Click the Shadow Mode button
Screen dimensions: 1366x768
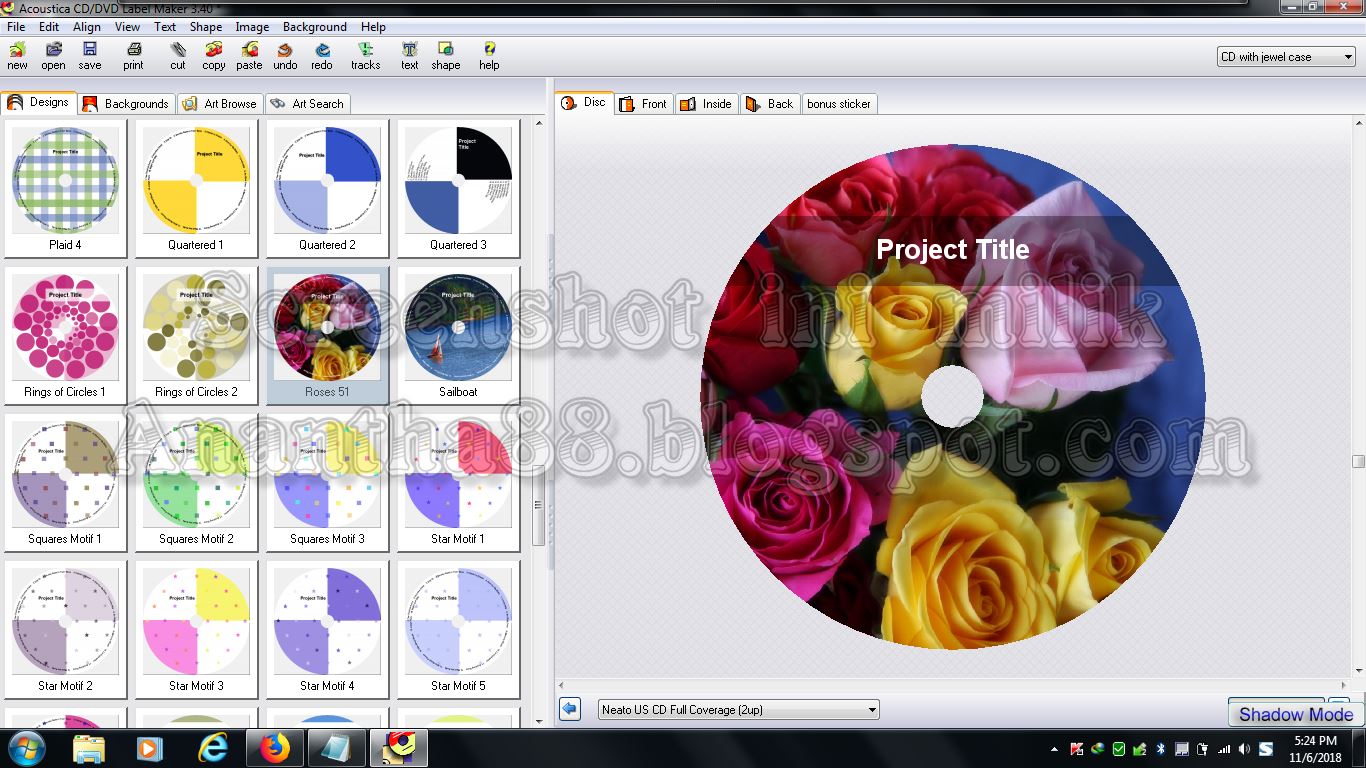[1295, 714]
